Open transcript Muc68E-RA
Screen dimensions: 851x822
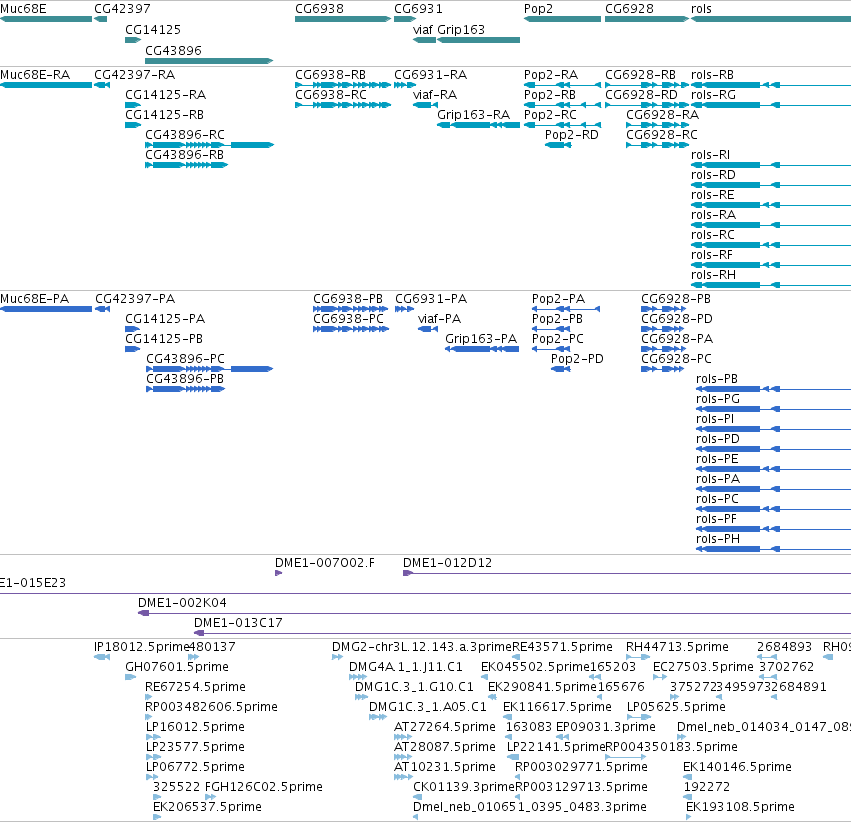point(35,75)
